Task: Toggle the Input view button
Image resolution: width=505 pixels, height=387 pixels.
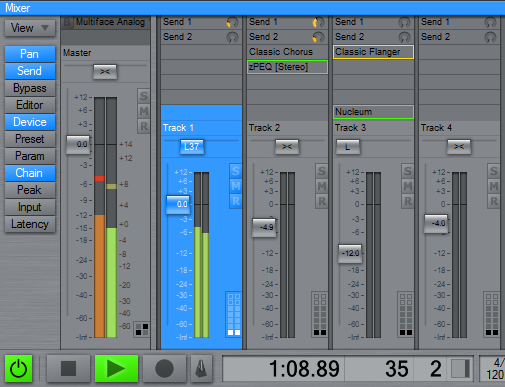Action: coord(30,207)
